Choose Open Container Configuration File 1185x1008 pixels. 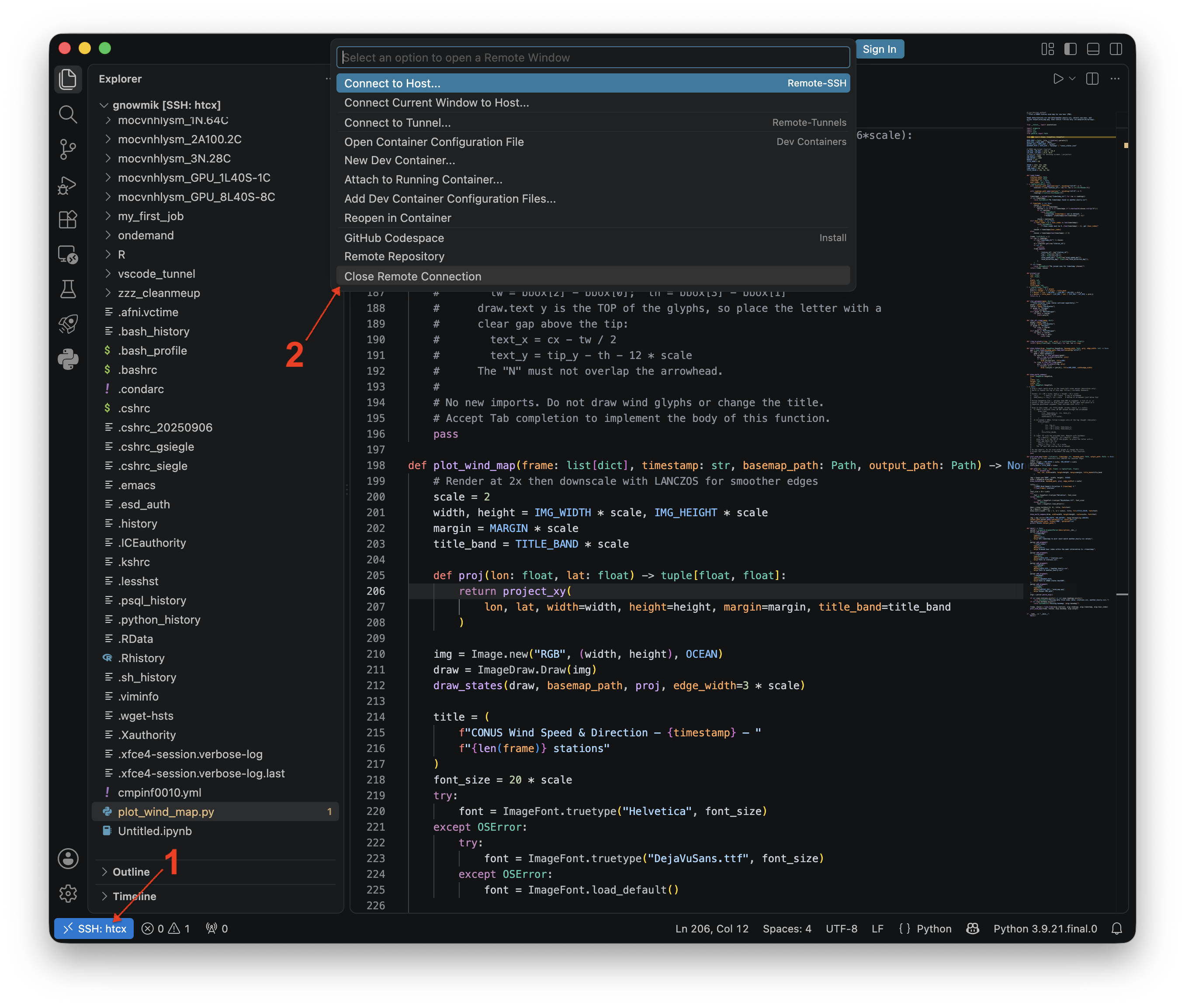pos(593,142)
